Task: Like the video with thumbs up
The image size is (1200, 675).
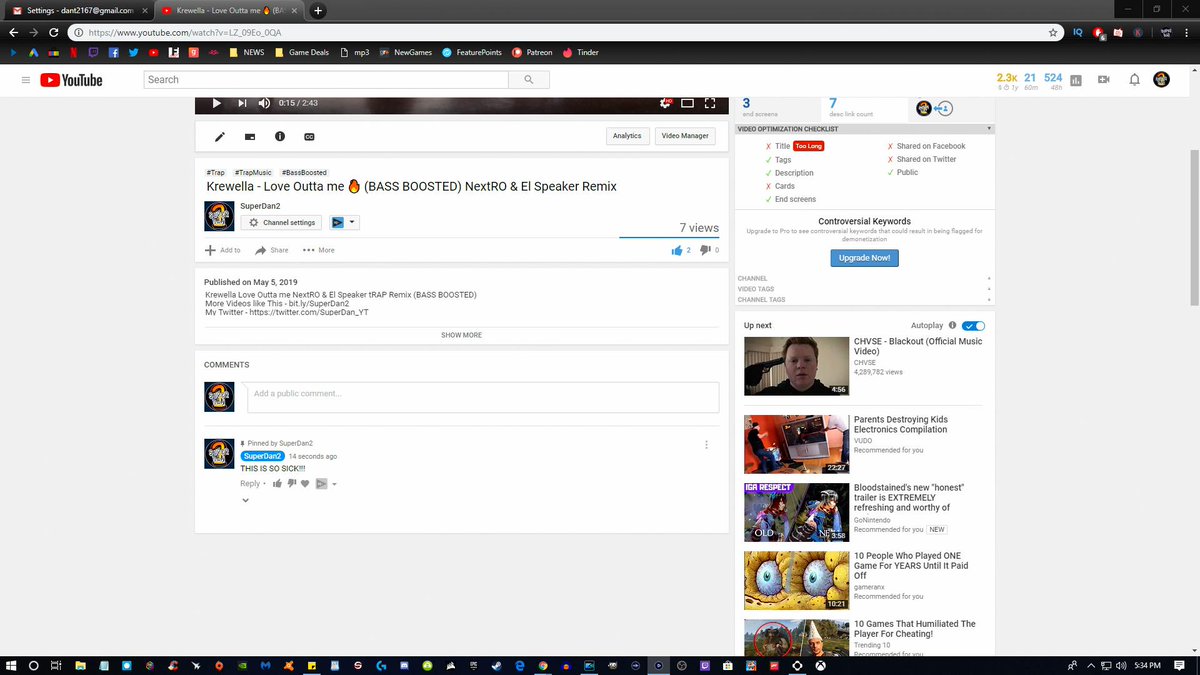Action: 677,250
